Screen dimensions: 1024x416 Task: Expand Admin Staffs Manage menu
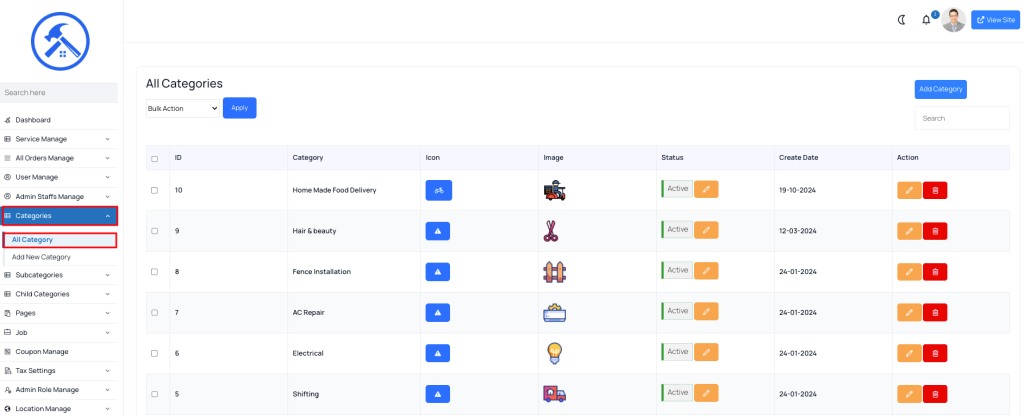[x=59, y=197]
